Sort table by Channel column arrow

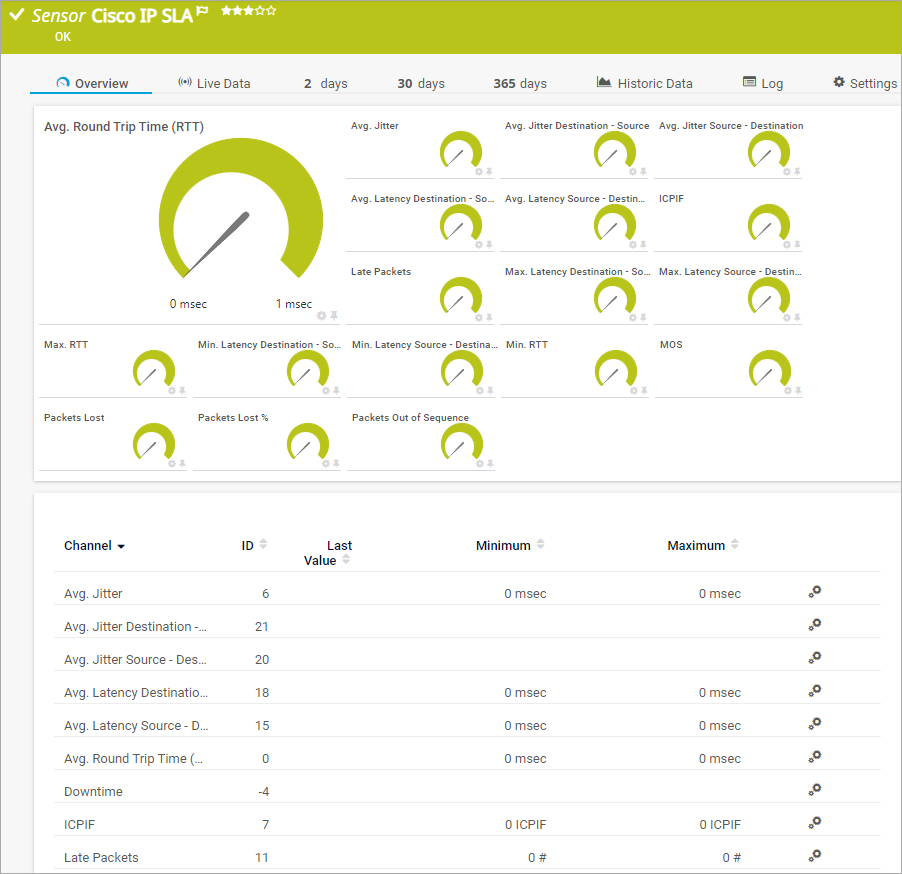pos(121,547)
